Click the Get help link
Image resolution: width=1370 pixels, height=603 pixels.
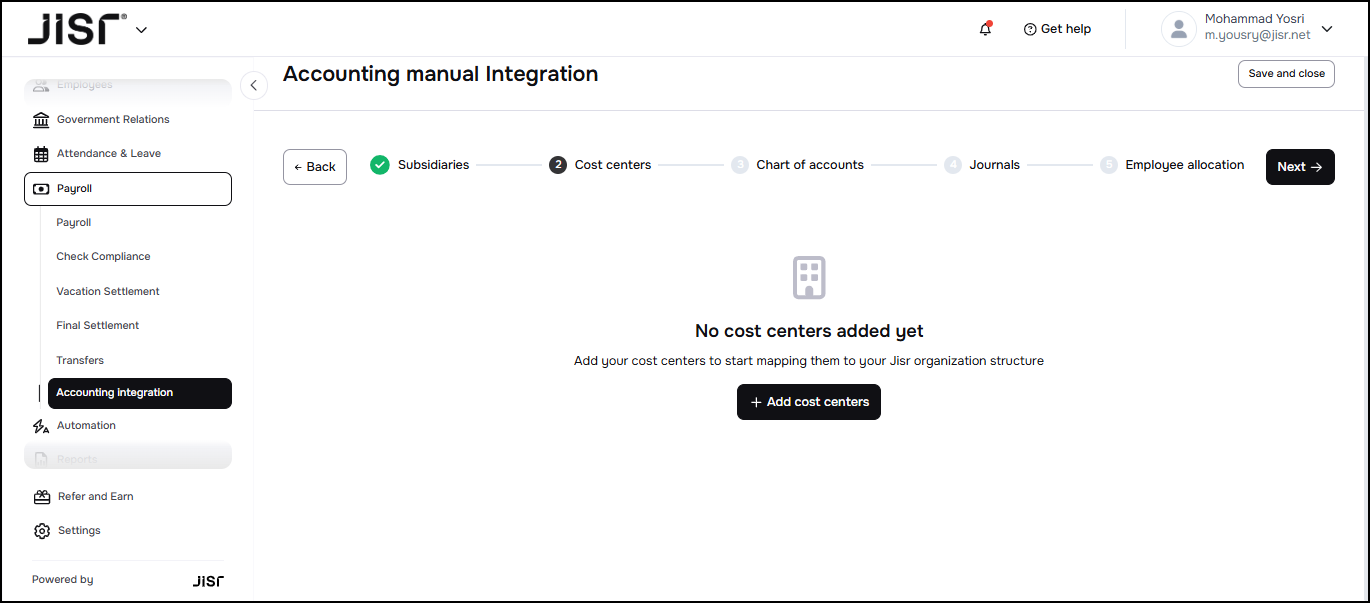pos(1057,29)
